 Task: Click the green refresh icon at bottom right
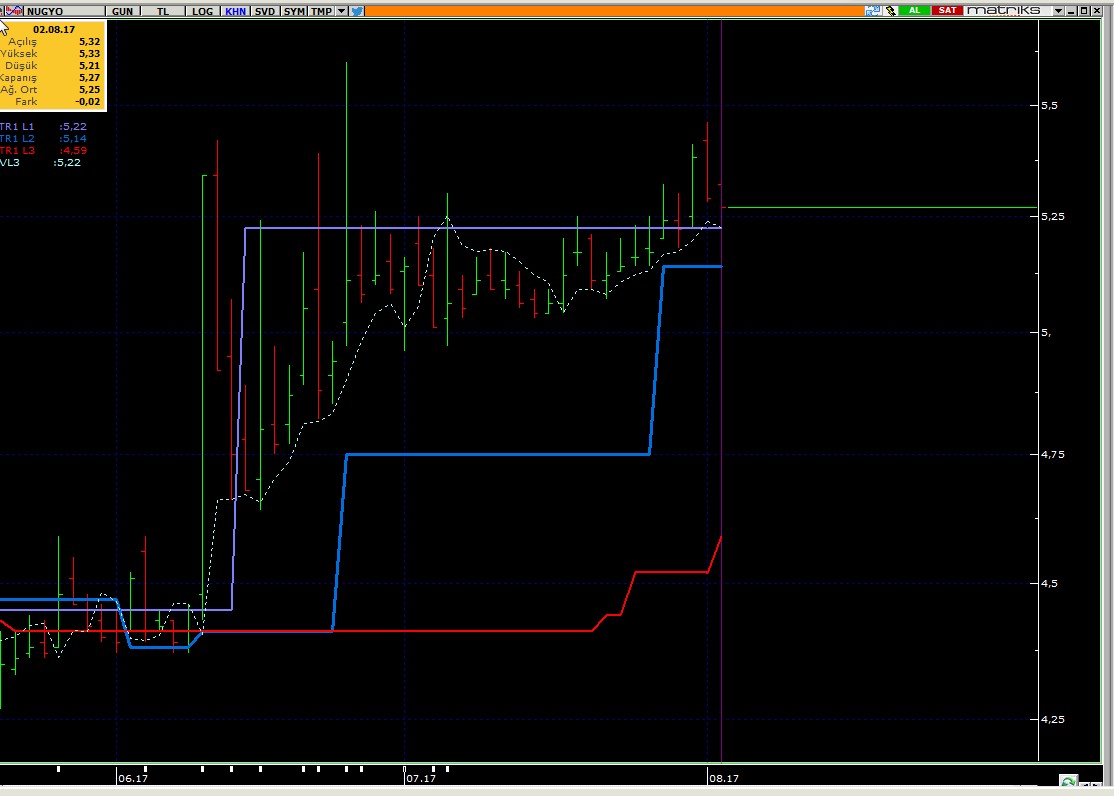(1068, 782)
